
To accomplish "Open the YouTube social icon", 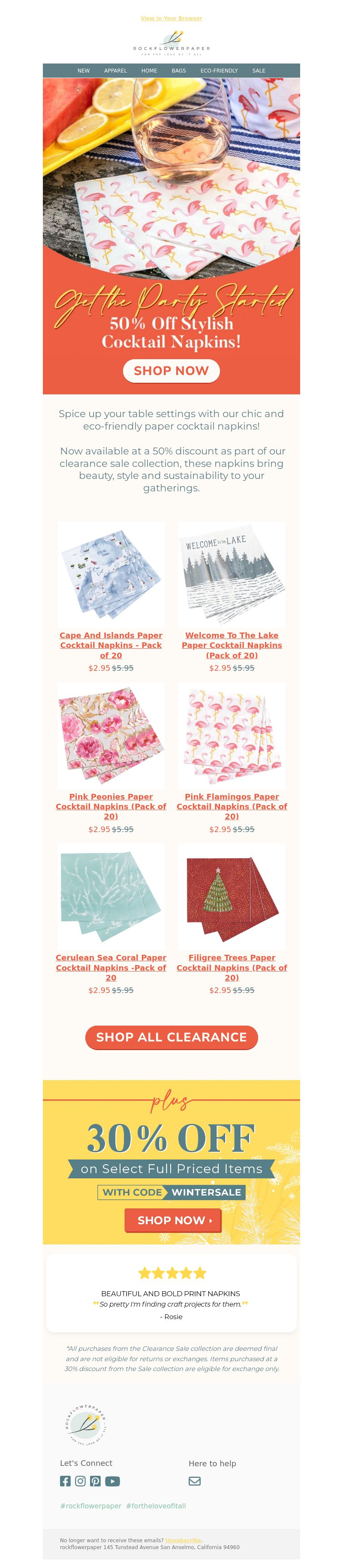I will (x=112, y=1481).
